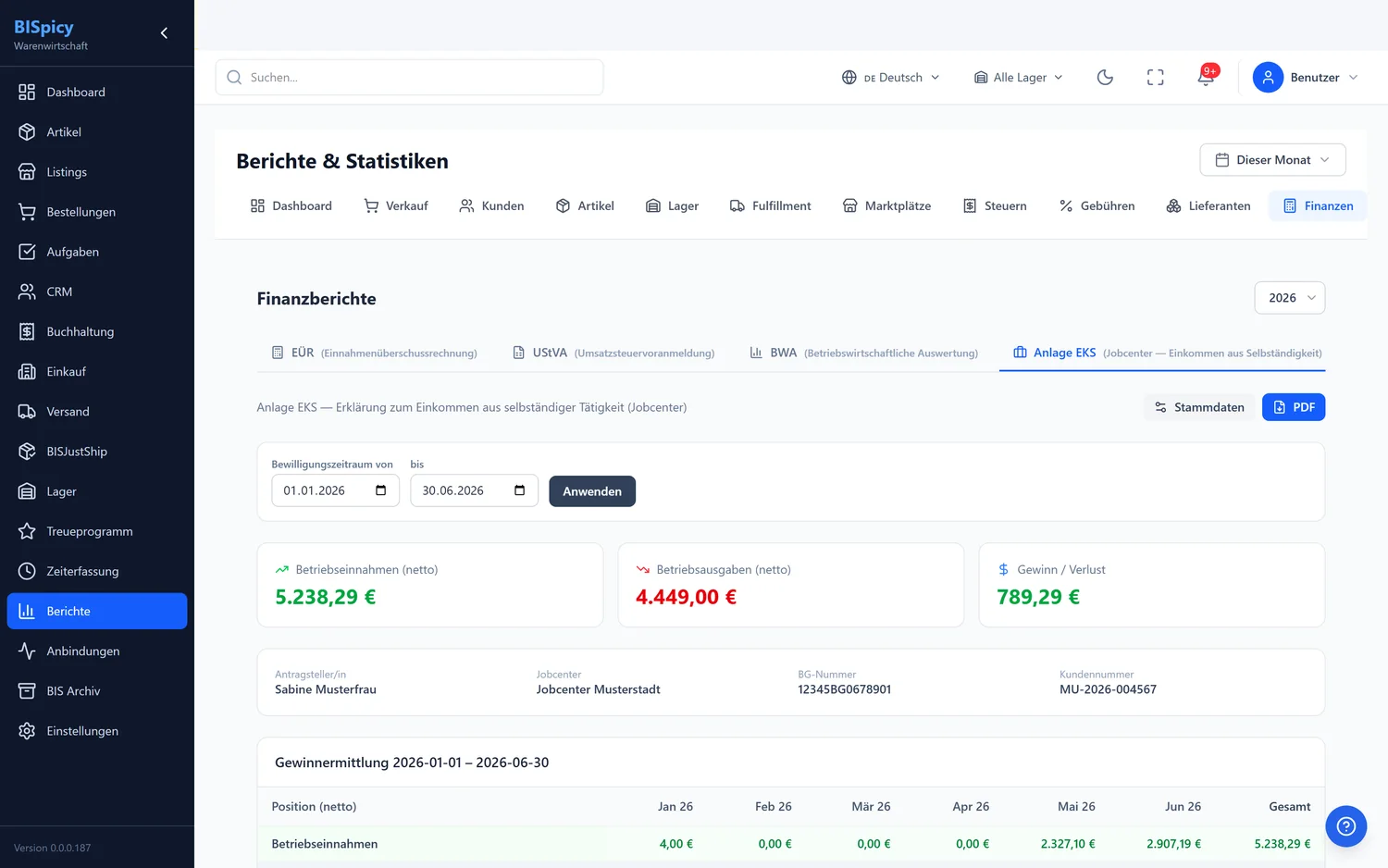Click the BISpicy logo

(43, 28)
